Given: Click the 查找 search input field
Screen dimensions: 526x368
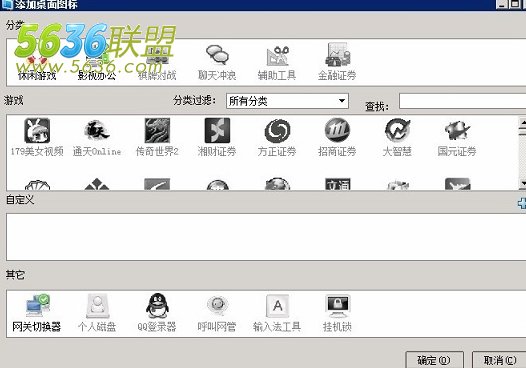Looking at the screenshot, I should point(463,101).
